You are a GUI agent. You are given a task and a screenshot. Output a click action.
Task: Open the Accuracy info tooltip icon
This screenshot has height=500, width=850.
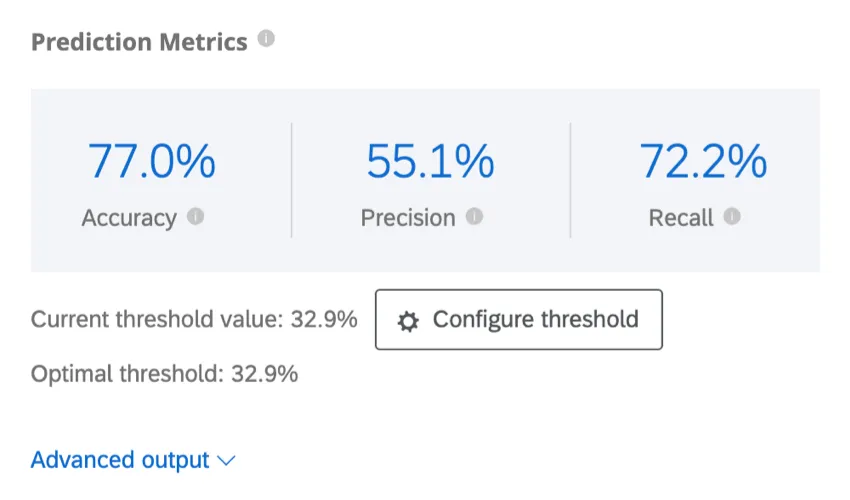coord(196,216)
